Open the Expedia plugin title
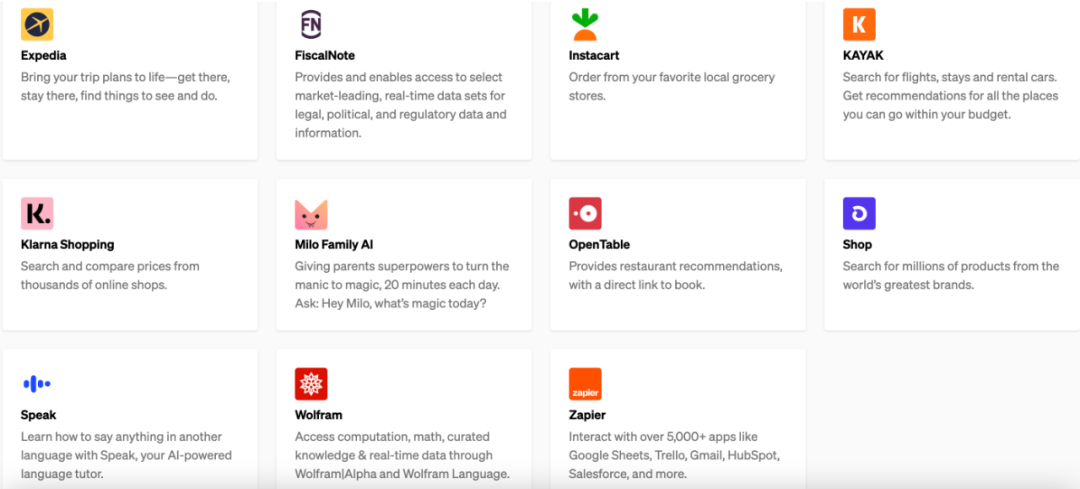The height and width of the screenshot is (489, 1080). pyautogui.click(x=43, y=56)
